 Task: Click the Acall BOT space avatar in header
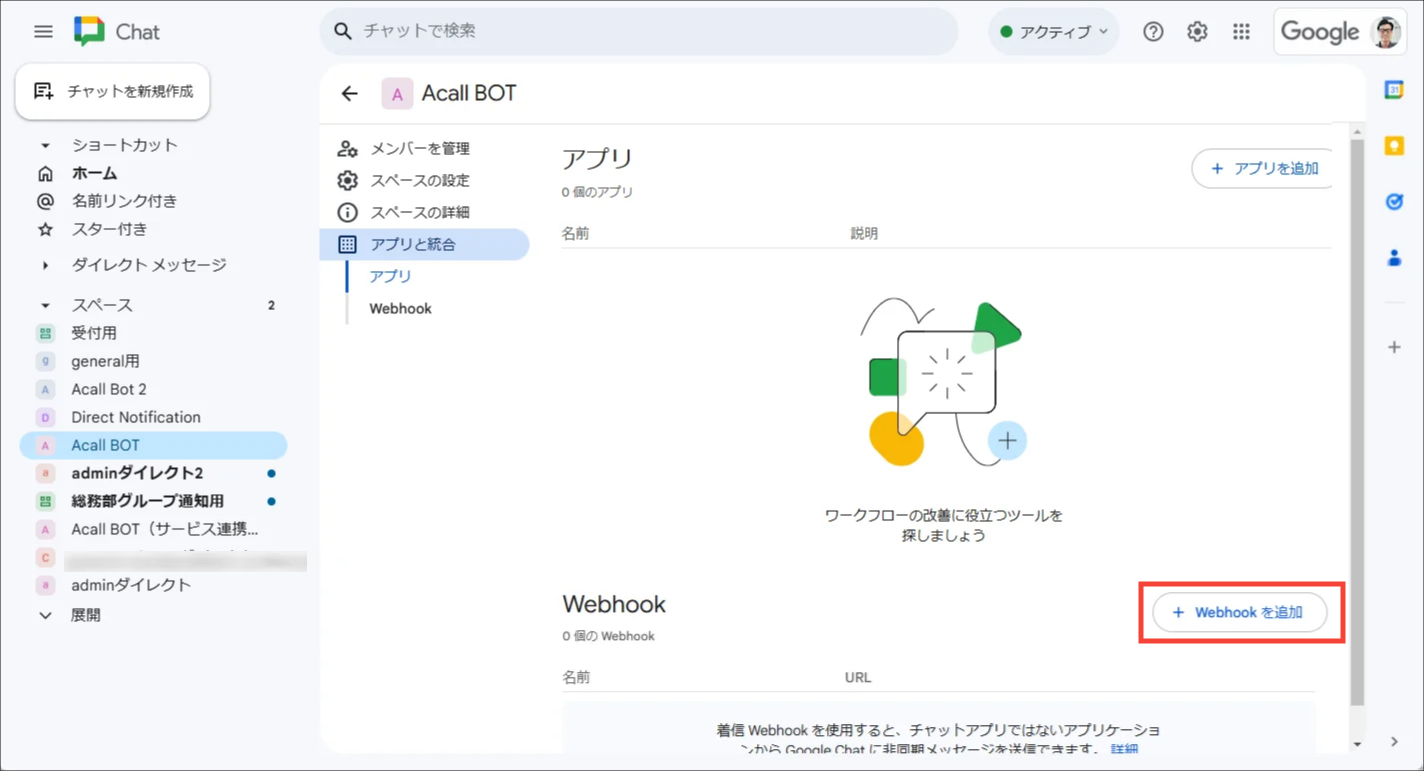point(397,94)
